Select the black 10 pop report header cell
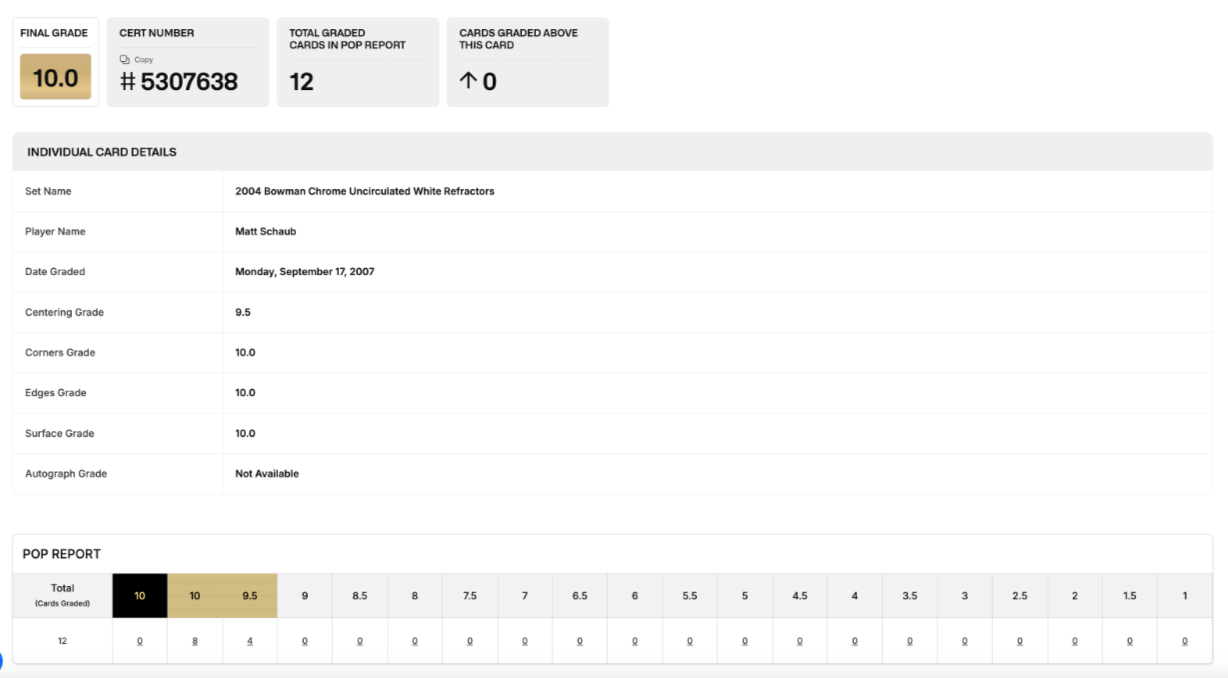Screen dimensions: 1228x678 point(140,596)
